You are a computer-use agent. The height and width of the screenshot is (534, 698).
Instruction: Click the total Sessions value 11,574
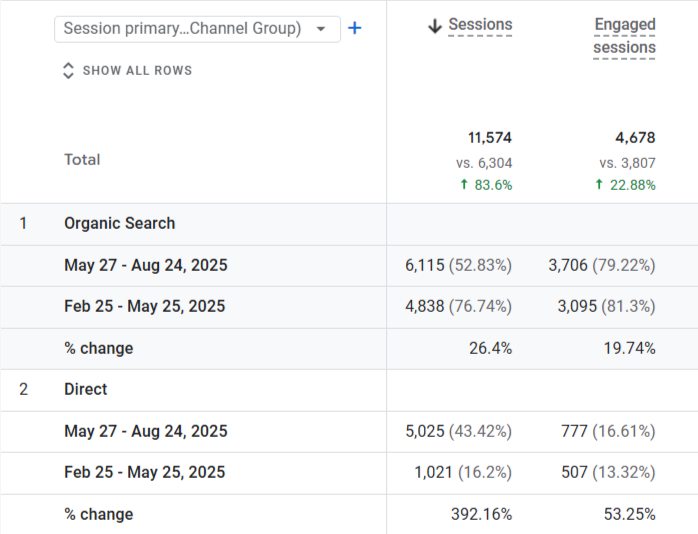[490, 138]
